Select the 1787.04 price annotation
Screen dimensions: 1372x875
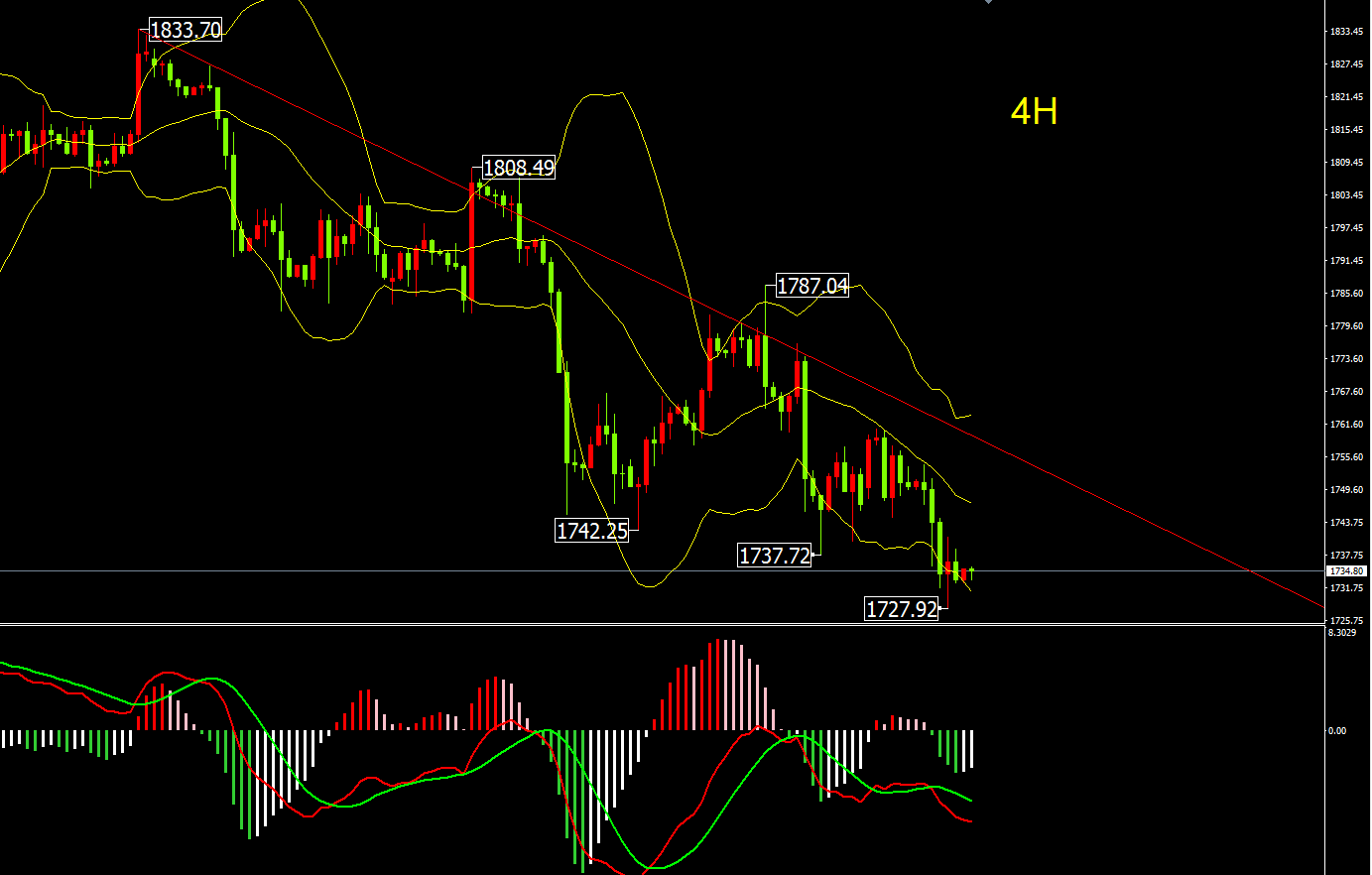811,286
